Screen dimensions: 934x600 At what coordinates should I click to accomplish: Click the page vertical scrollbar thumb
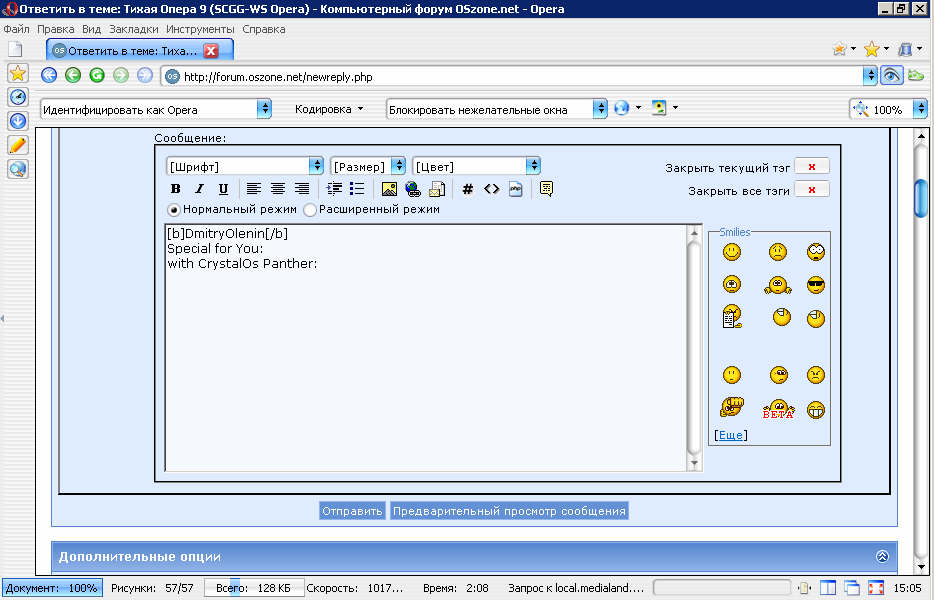pyautogui.click(x=921, y=197)
